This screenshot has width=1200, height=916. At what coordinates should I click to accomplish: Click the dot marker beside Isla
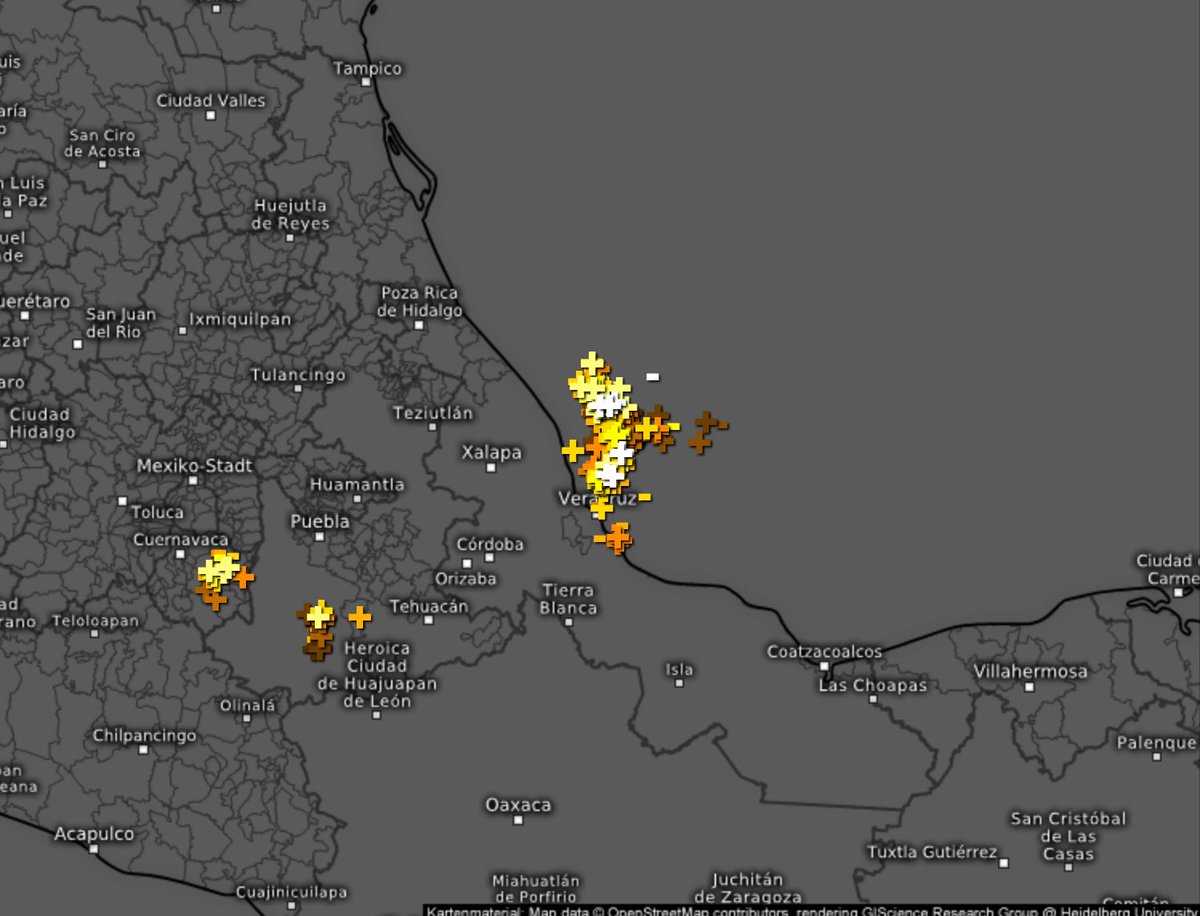coord(679,685)
